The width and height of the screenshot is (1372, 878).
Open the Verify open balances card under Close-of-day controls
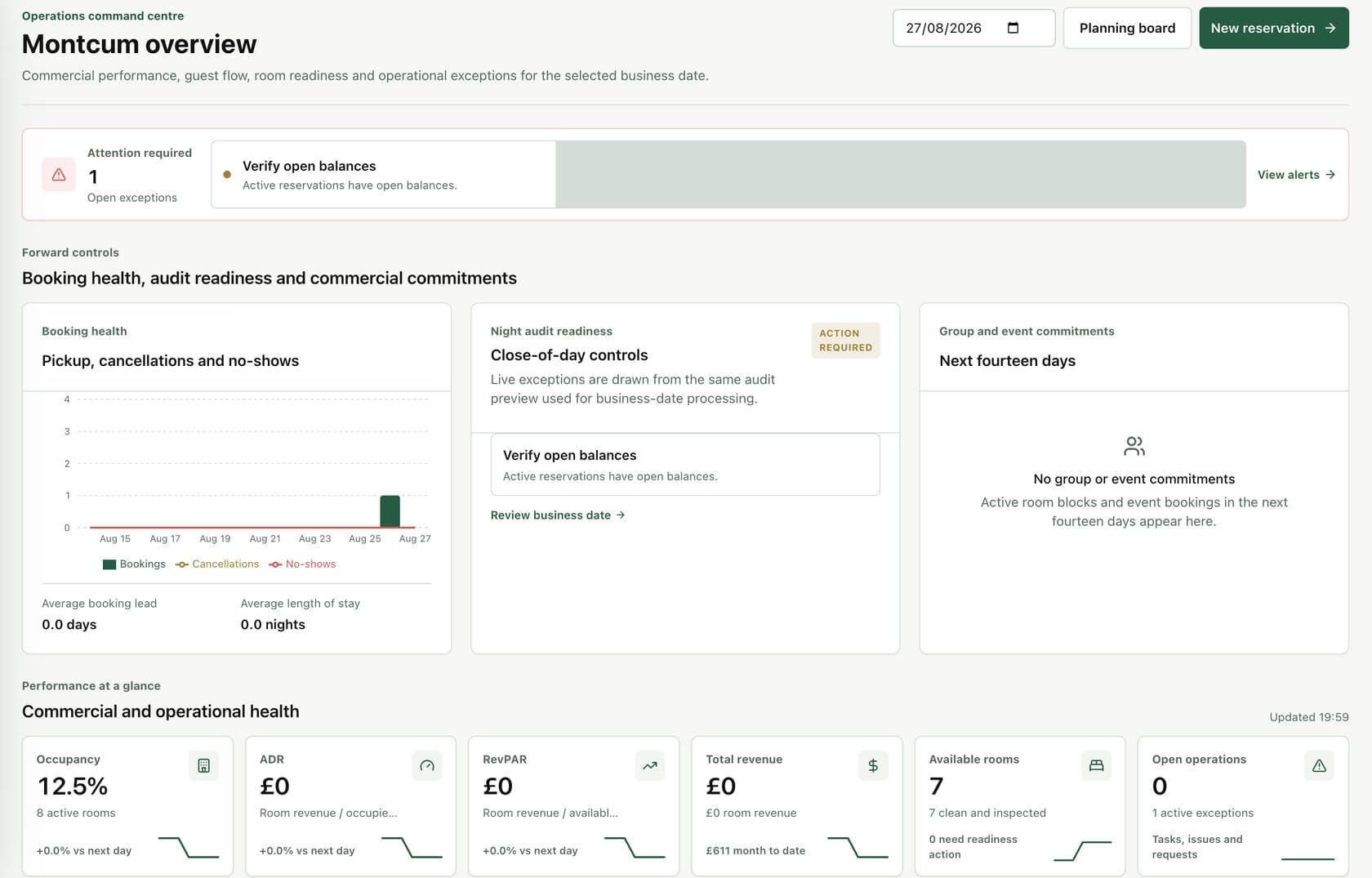tap(685, 465)
